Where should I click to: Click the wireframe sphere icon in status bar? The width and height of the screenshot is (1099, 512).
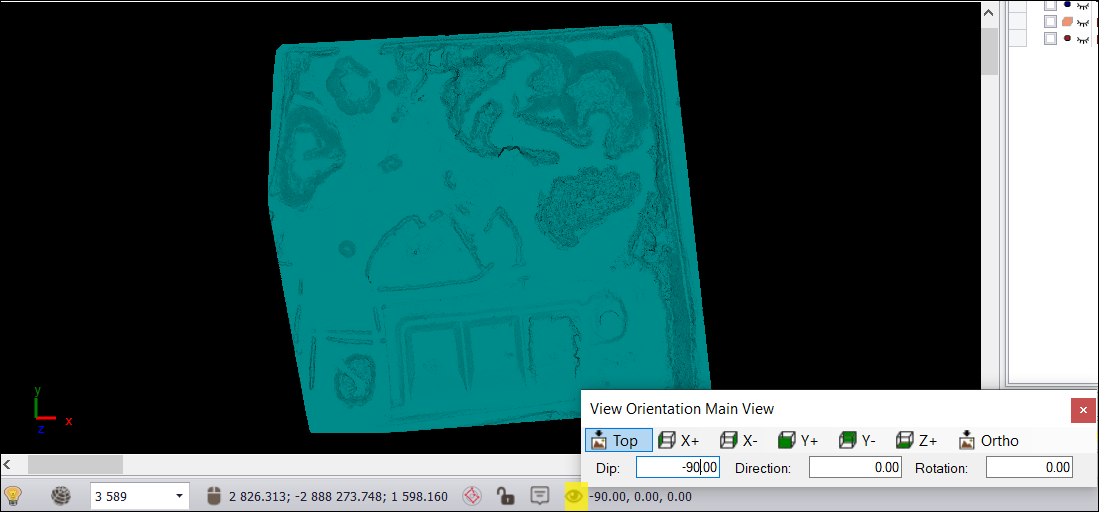coord(62,495)
